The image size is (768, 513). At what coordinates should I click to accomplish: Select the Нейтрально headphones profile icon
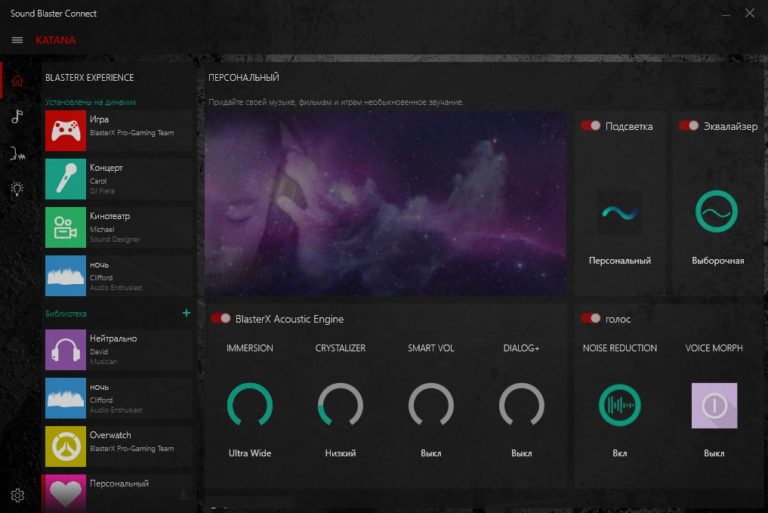pyautogui.click(x=66, y=349)
